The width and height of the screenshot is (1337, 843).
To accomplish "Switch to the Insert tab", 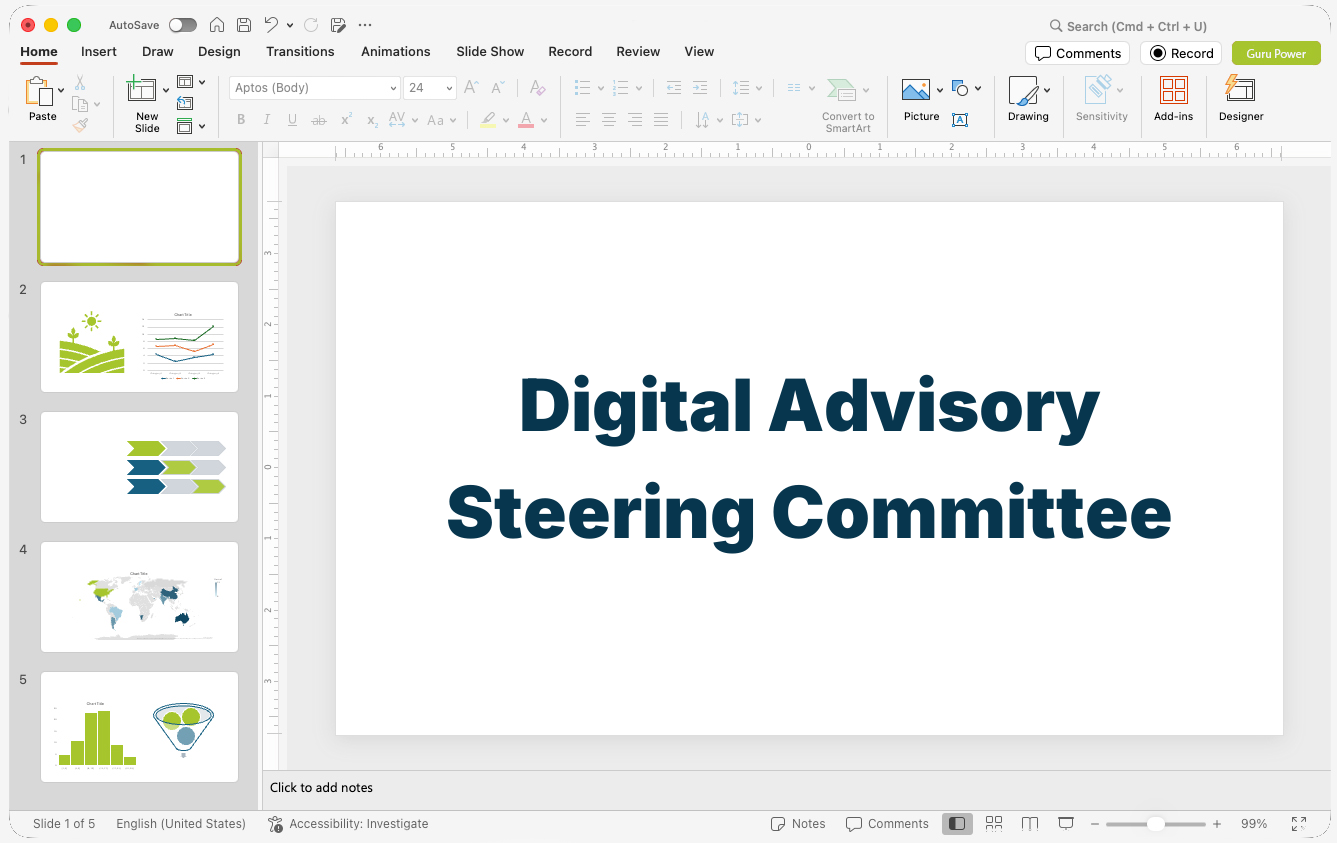I will point(99,51).
